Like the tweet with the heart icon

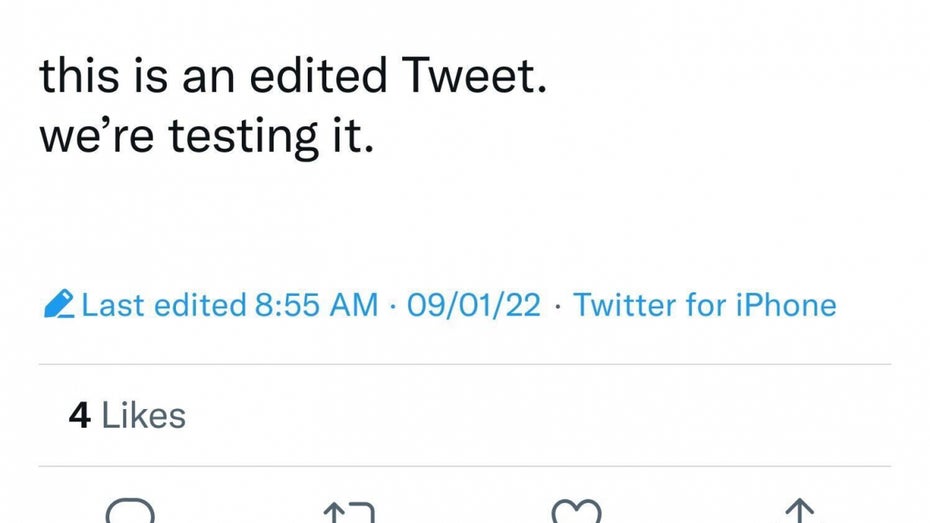tap(576, 513)
